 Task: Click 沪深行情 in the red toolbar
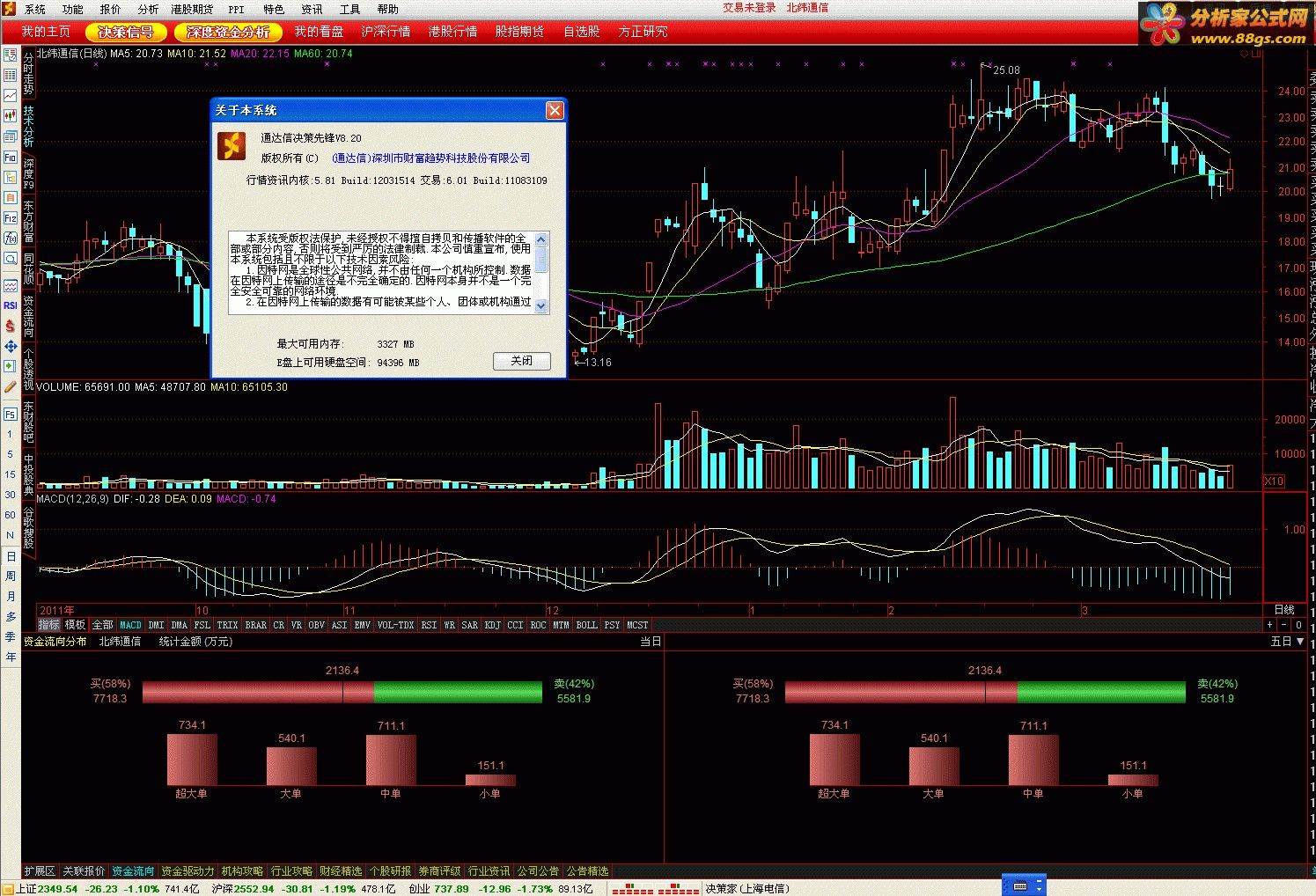pos(386,32)
